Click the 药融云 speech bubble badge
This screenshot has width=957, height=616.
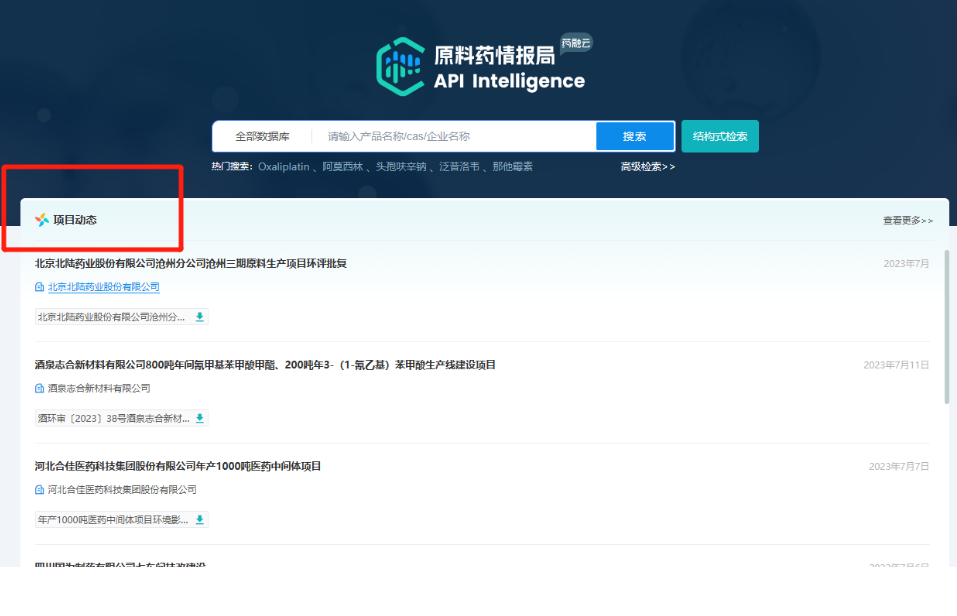tap(576, 43)
